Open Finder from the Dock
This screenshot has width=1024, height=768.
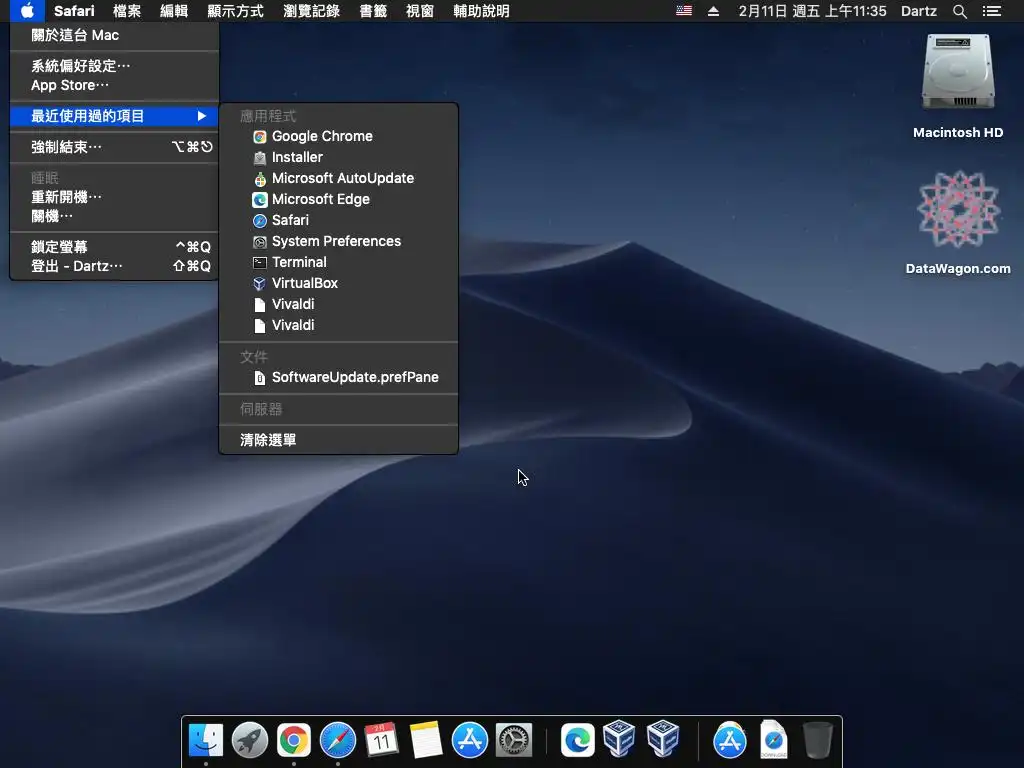pos(206,740)
